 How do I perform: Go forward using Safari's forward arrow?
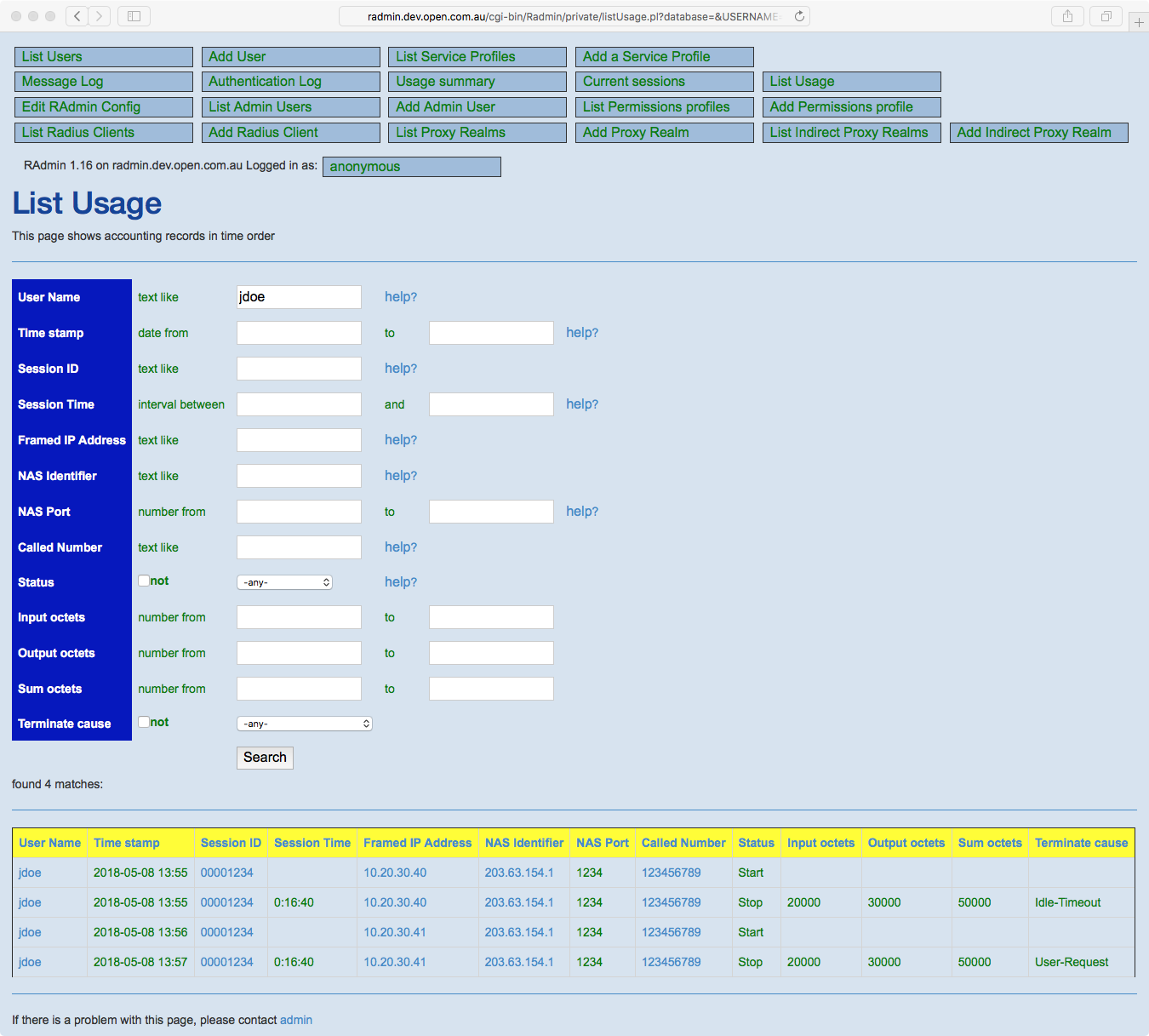tap(100, 16)
